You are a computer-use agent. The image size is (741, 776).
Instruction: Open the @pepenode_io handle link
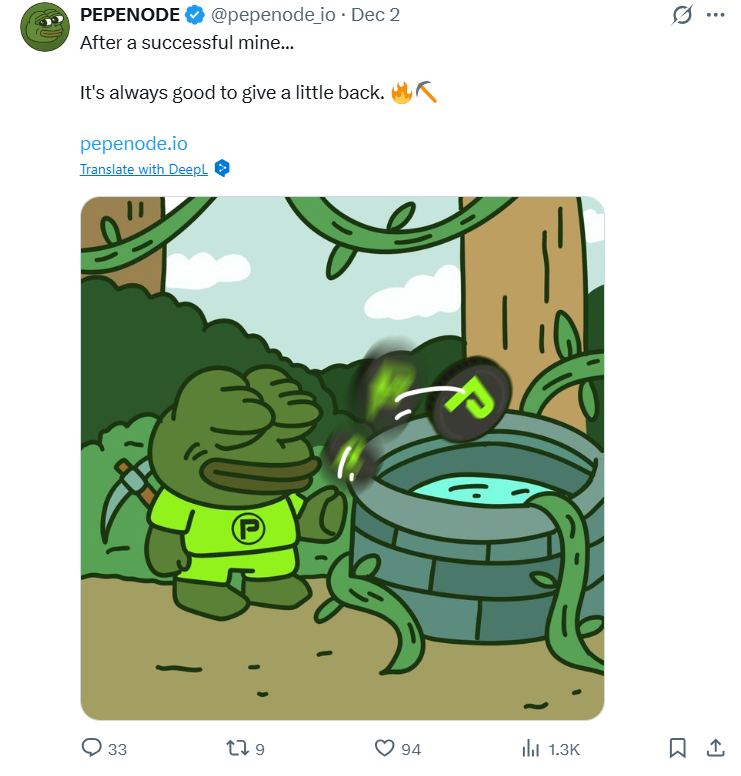273,16
